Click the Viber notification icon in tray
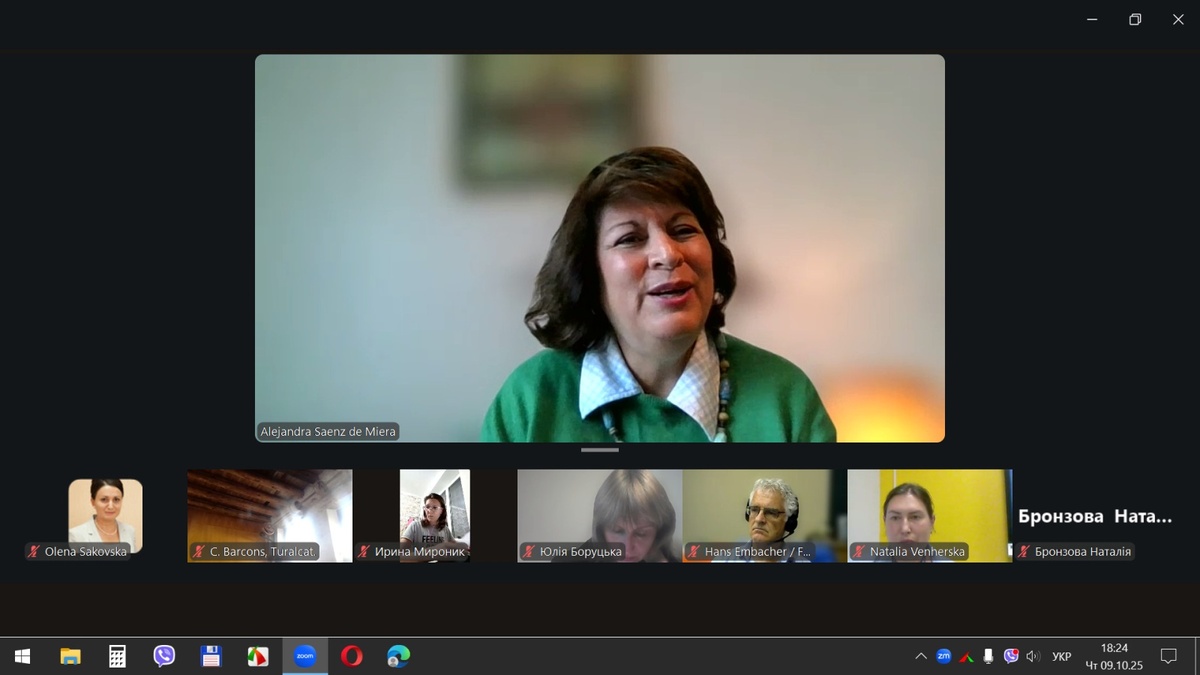This screenshot has width=1200, height=675. pyautogui.click(x=1011, y=656)
